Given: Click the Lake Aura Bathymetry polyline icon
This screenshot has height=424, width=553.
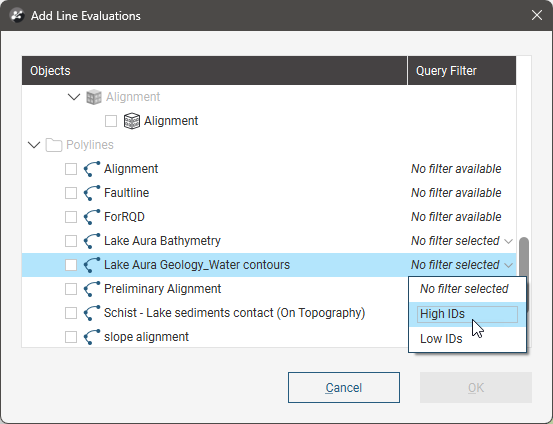Looking at the screenshot, I should (x=92, y=241).
